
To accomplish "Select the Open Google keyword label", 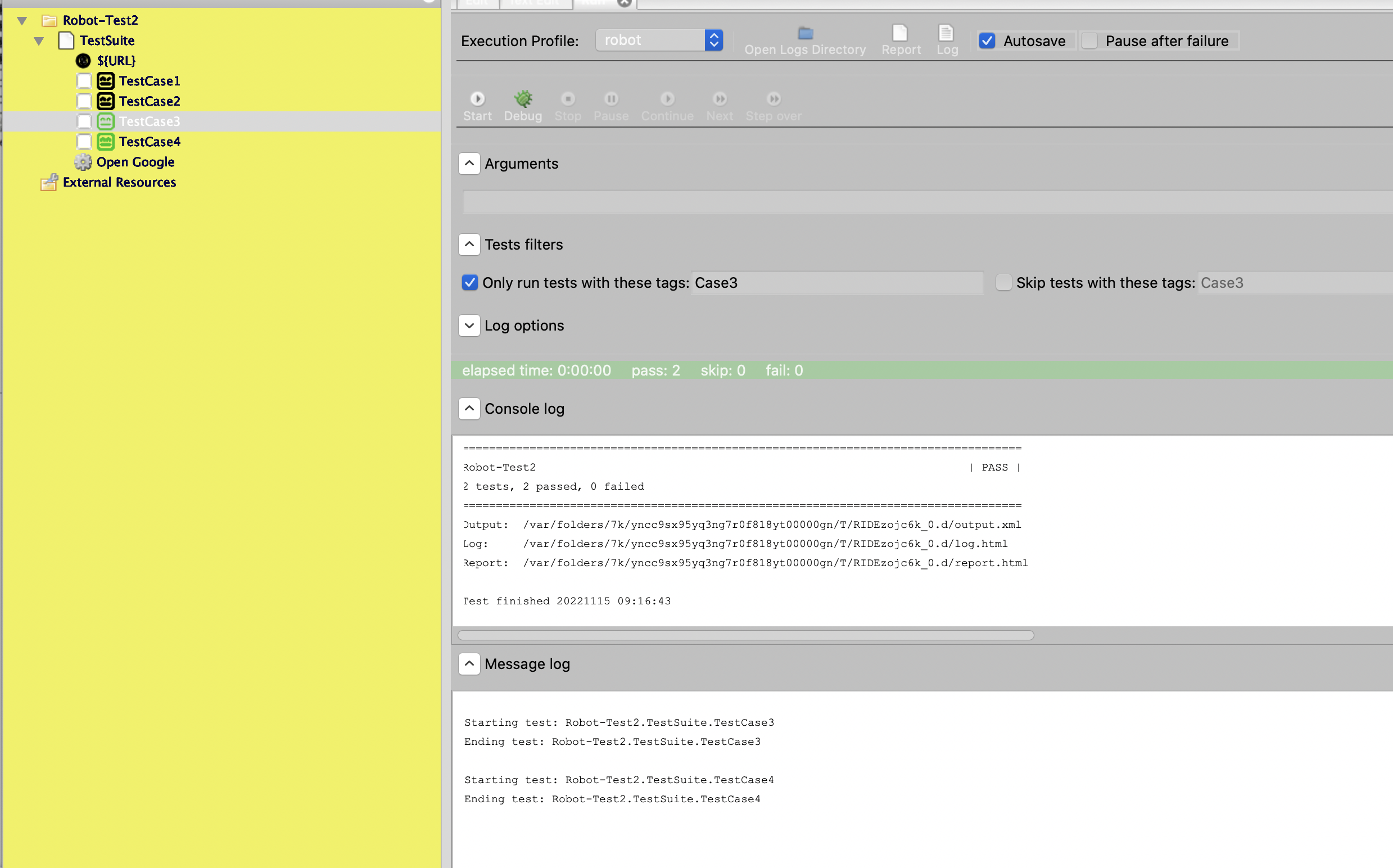I will [x=135, y=162].
